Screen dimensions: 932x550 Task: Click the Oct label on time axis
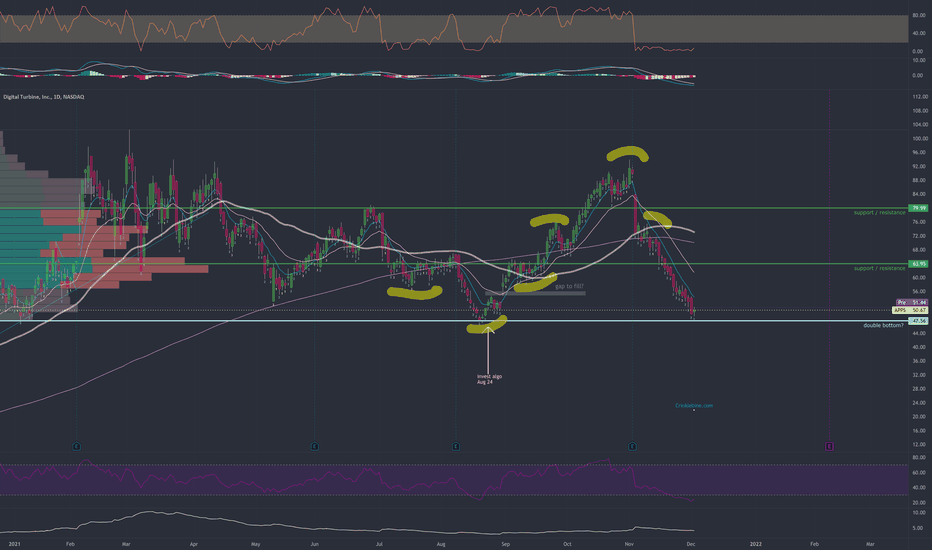567,543
